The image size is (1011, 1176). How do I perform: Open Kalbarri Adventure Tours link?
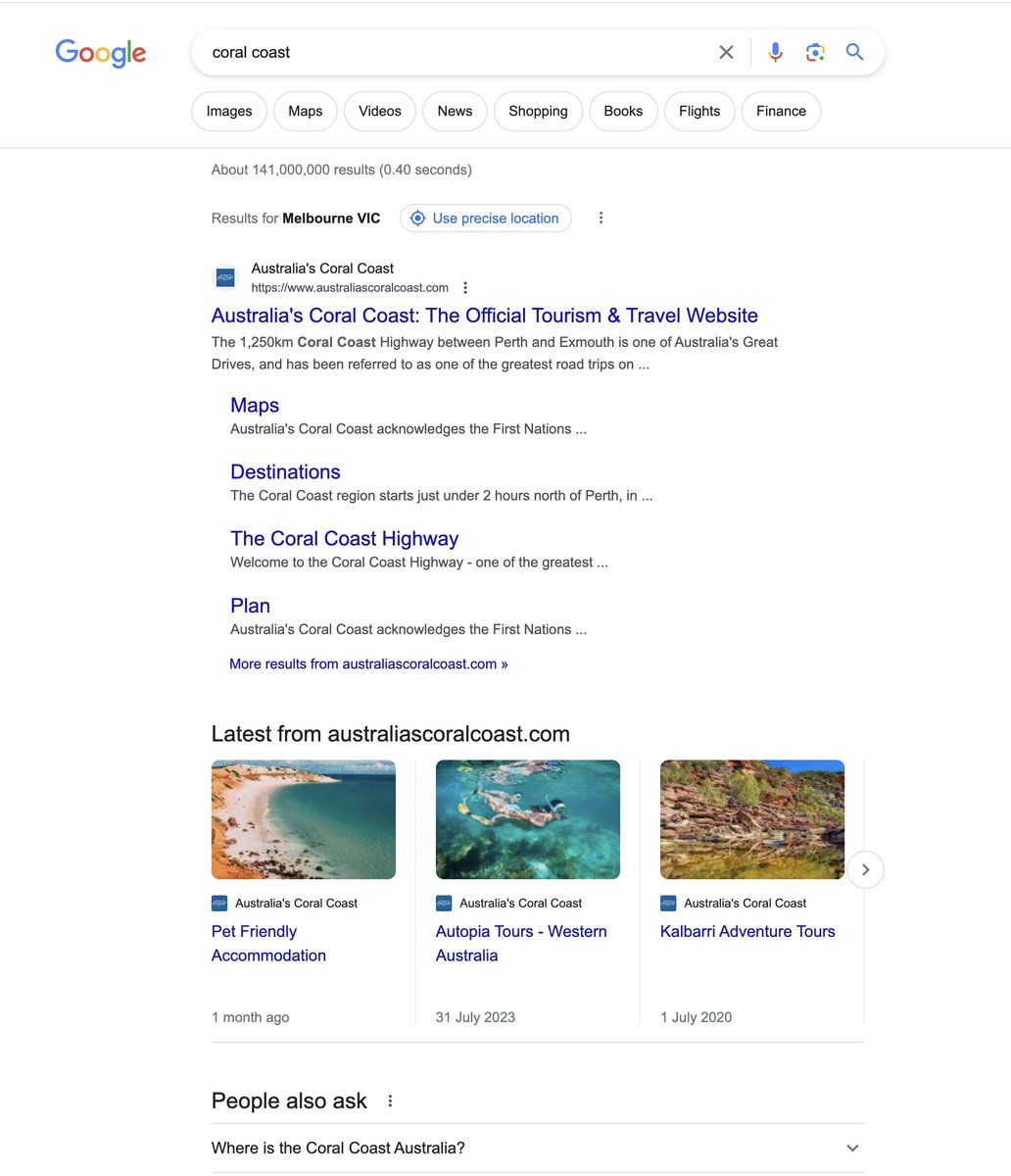point(747,932)
